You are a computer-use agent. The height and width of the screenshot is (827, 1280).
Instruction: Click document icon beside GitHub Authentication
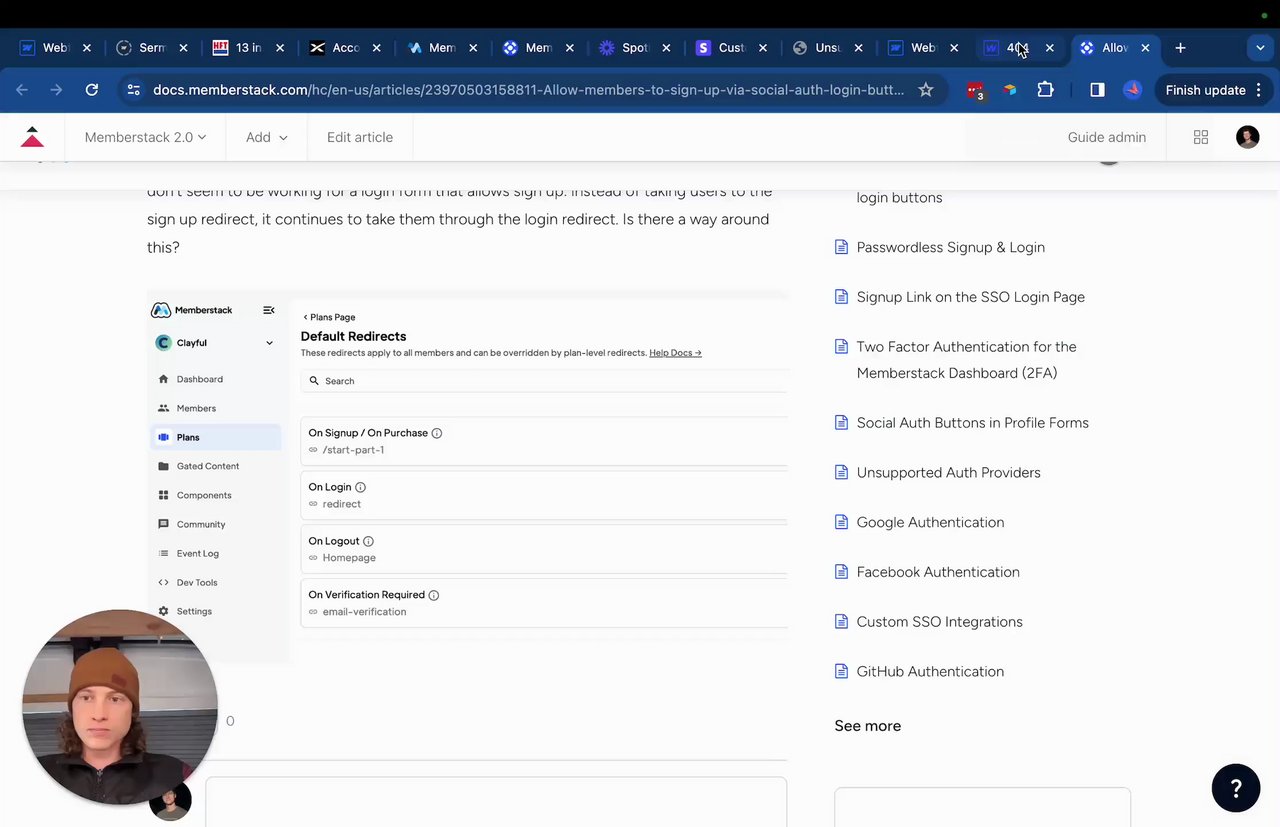[841, 671]
